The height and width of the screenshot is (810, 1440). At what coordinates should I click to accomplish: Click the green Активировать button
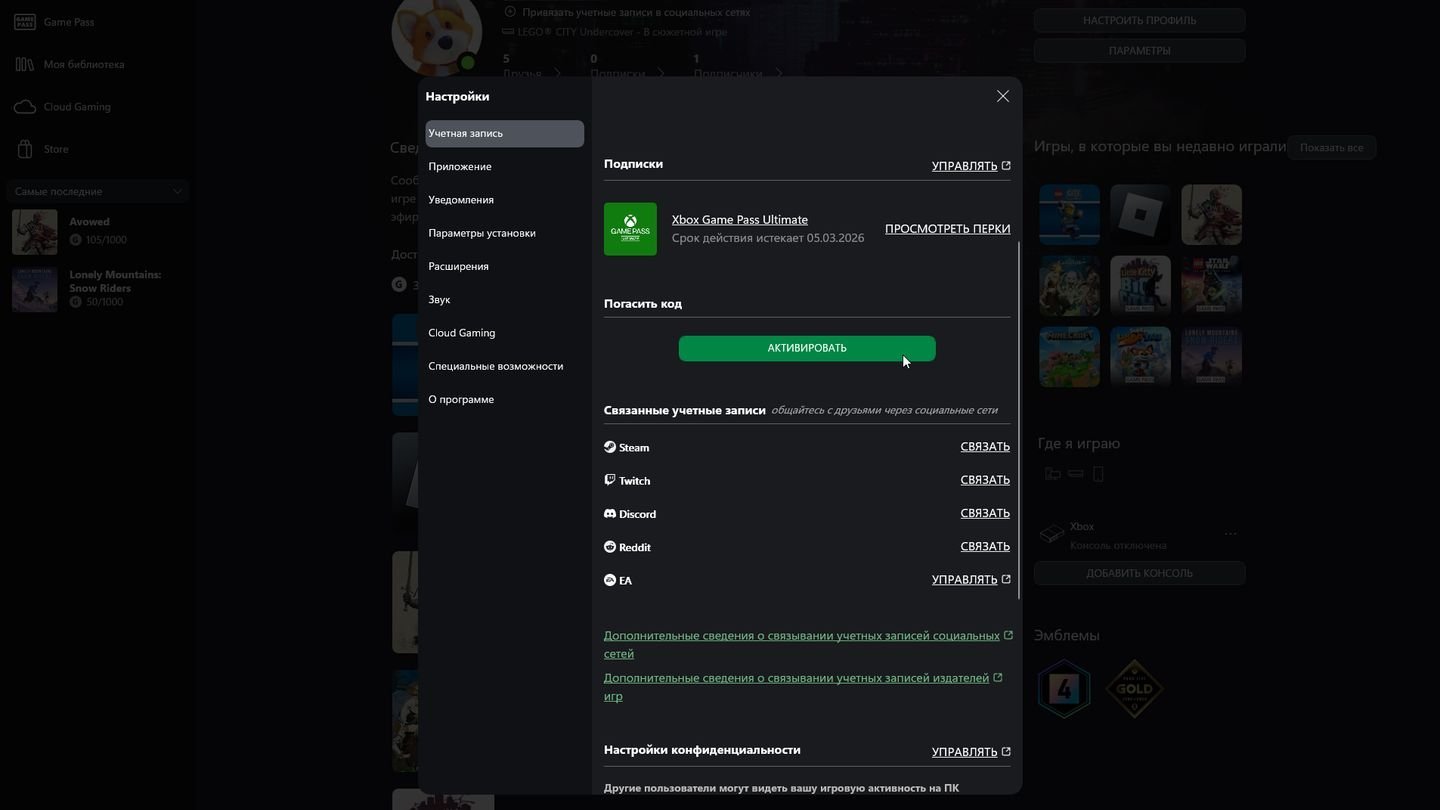click(x=807, y=348)
